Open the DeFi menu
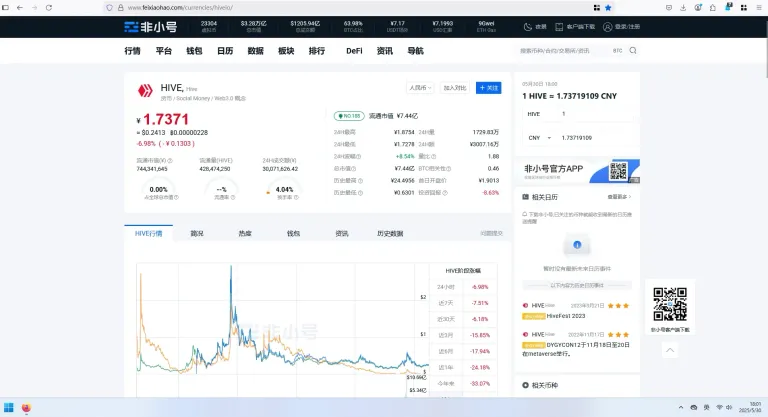This screenshot has height=417, width=768. pos(354,51)
